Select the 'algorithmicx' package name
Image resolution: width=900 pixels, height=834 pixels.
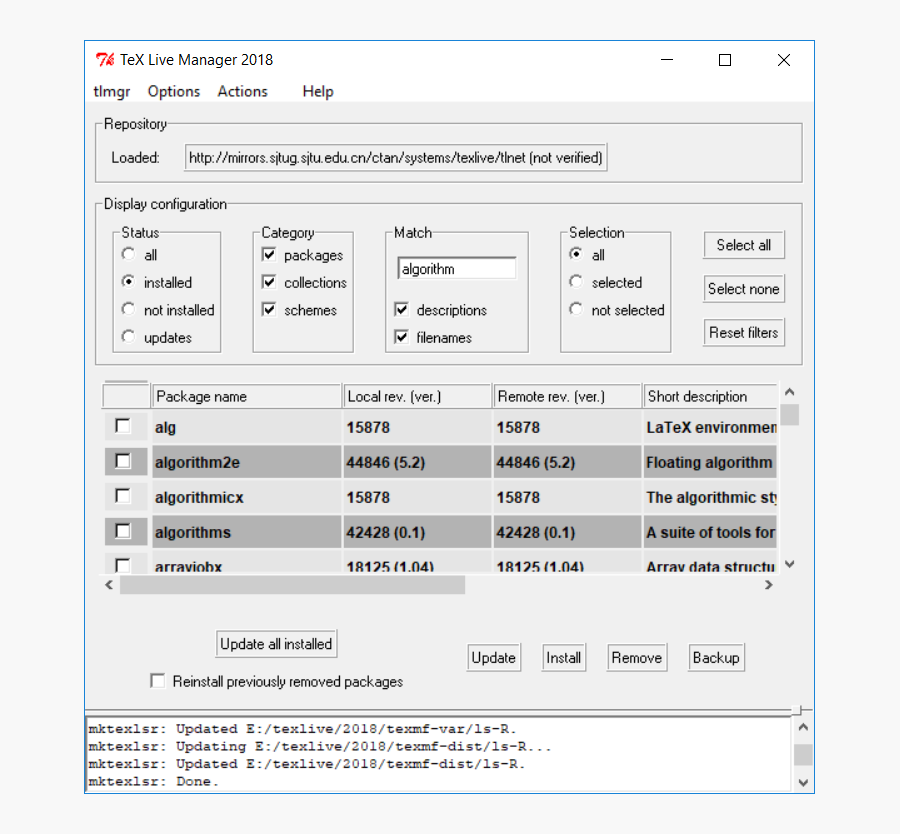click(199, 498)
